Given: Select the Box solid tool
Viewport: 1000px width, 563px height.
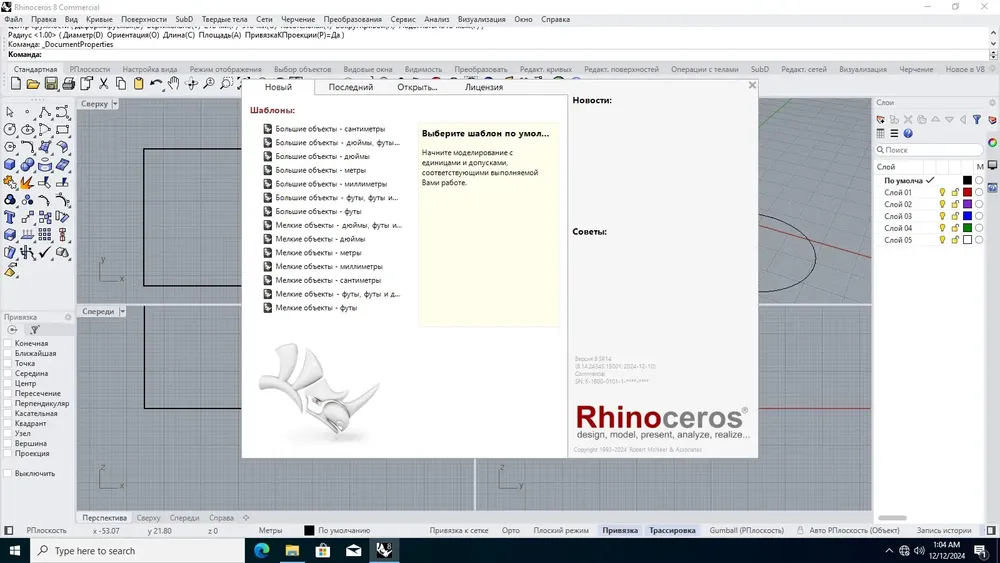Looking at the screenshot, I should 10,165.
